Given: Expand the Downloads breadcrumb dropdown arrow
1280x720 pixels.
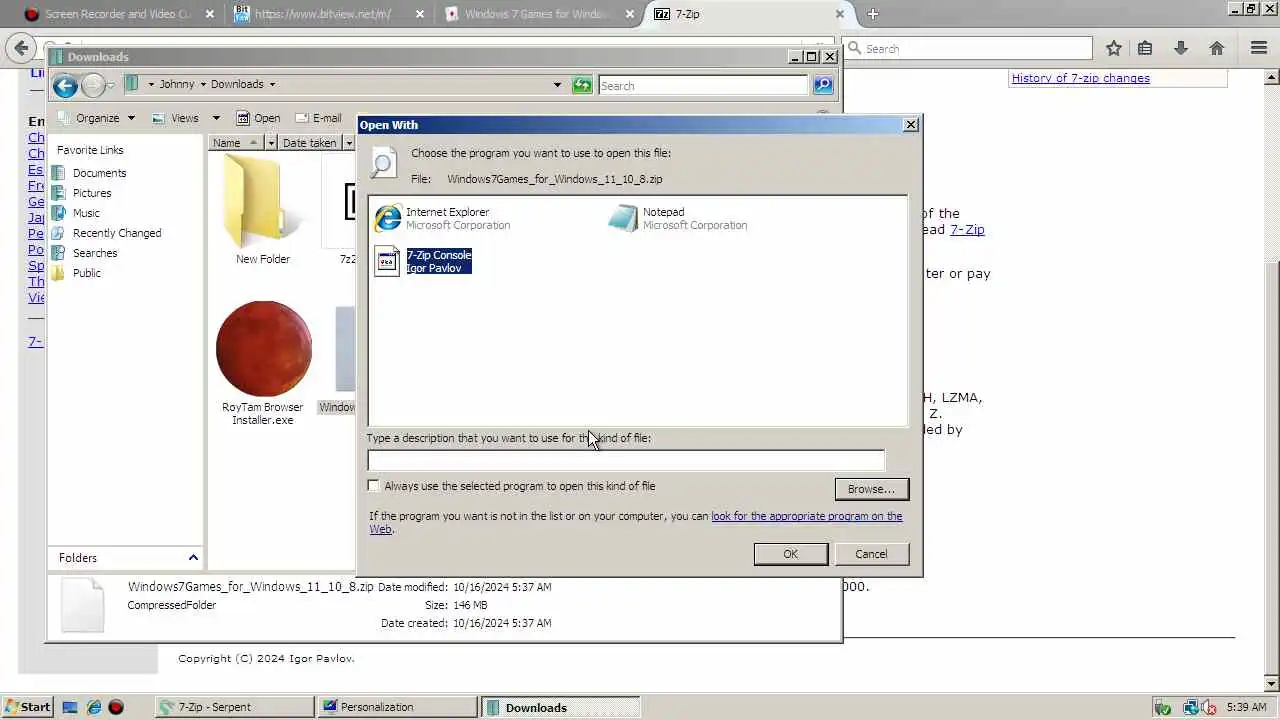Looking at the screenshot, I should click(x=272, y=85).
